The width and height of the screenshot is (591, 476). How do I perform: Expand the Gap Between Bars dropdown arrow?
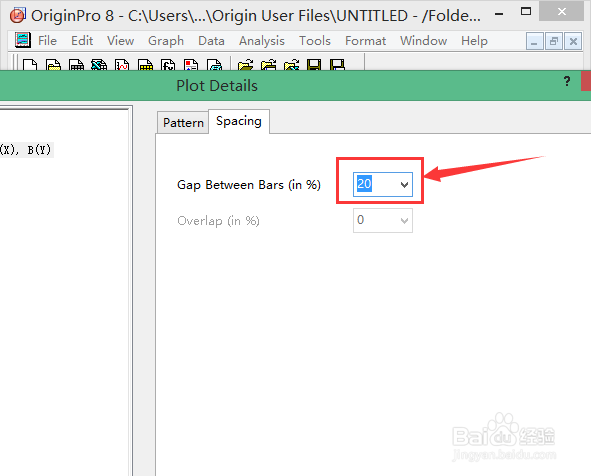click(x=404, y=185)
